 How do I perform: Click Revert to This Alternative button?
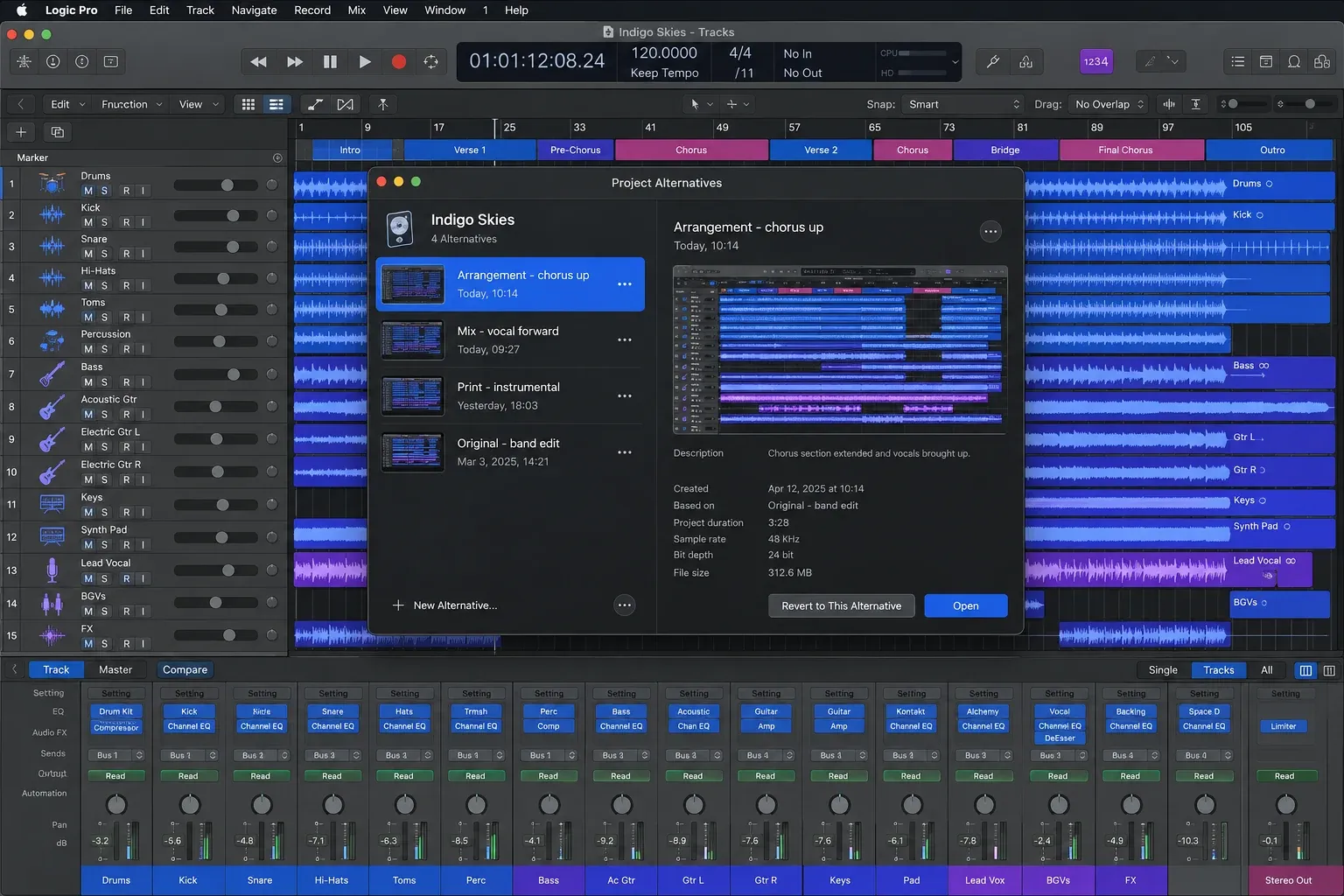tap(841, 605)
